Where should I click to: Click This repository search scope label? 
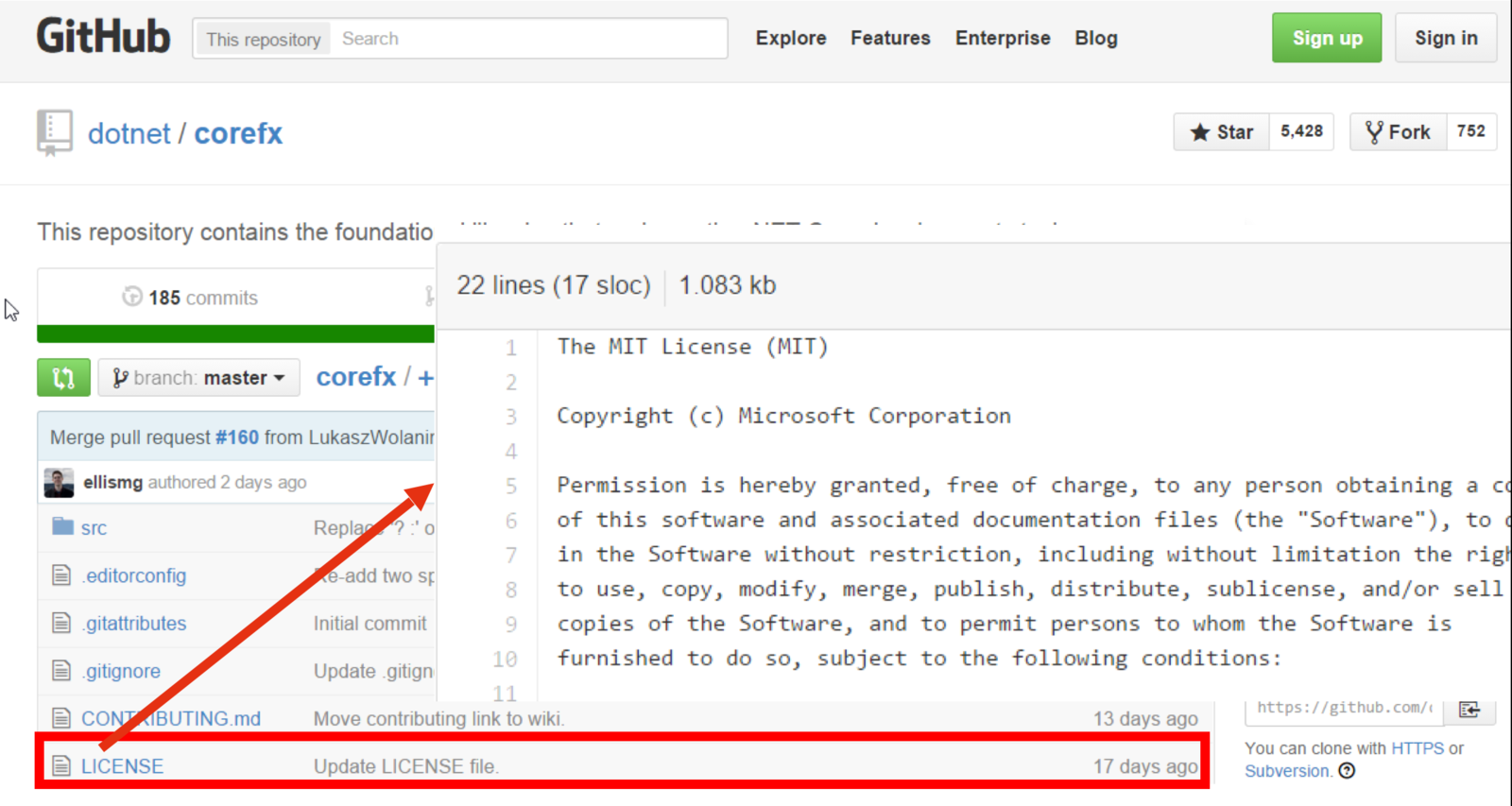pos(263,39)
